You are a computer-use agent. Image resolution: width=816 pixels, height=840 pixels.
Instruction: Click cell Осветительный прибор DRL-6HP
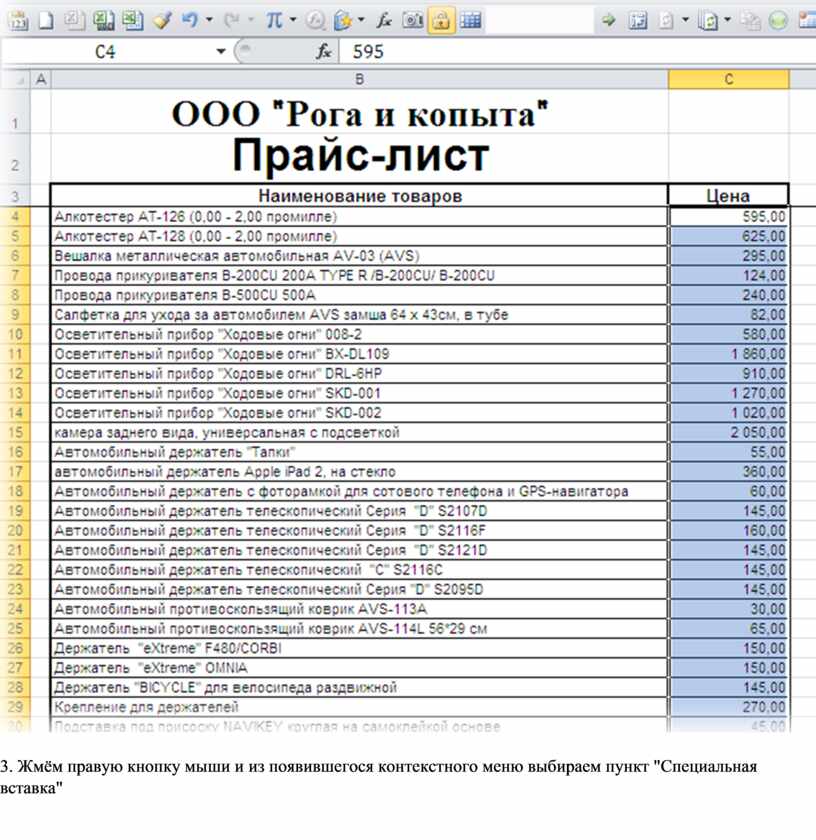point(360,374)
